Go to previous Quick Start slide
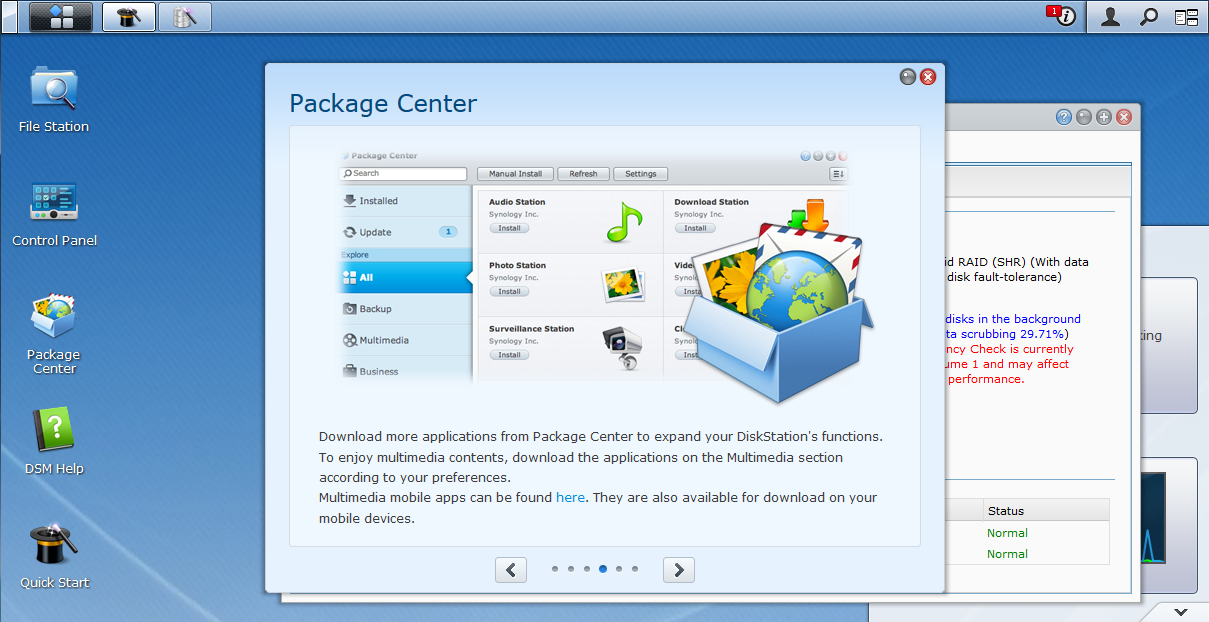Image resolution: width=1209 pixels, height=622 pixels. (x=511, y=570)
